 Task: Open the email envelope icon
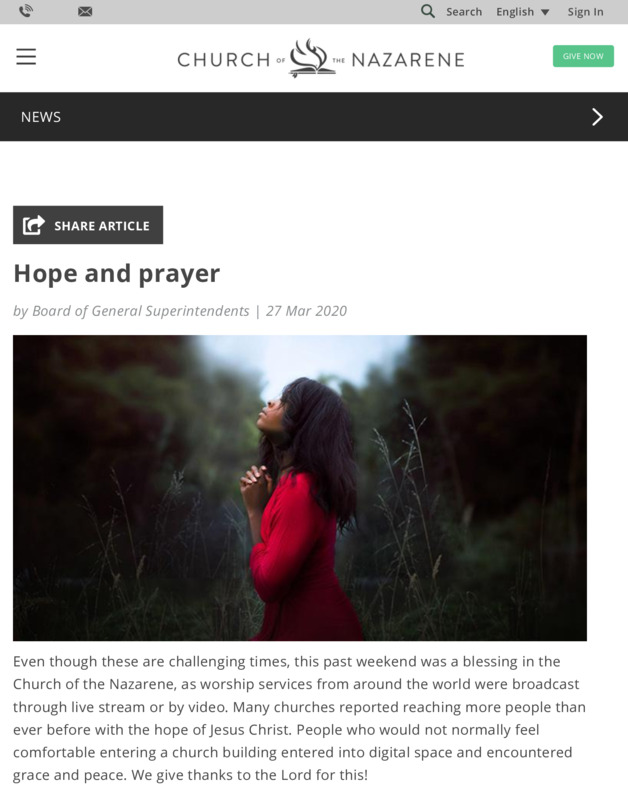pos(85,12)
